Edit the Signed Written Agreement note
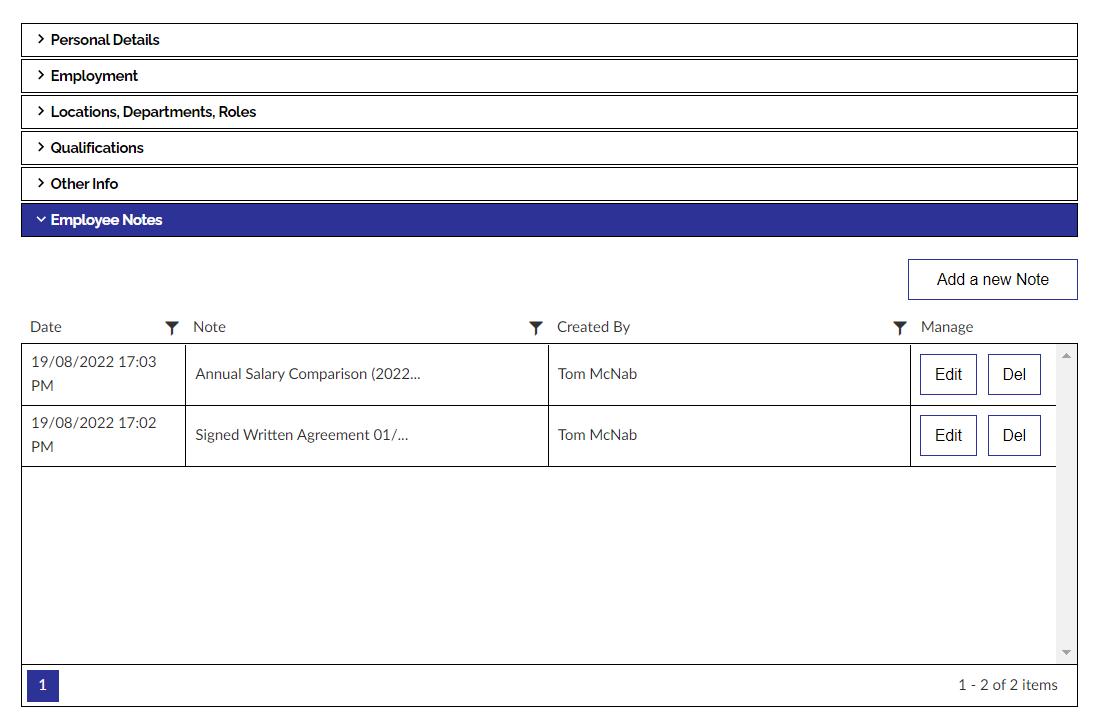This screenshot has height=716, width=1093. (x=948, y=436)
